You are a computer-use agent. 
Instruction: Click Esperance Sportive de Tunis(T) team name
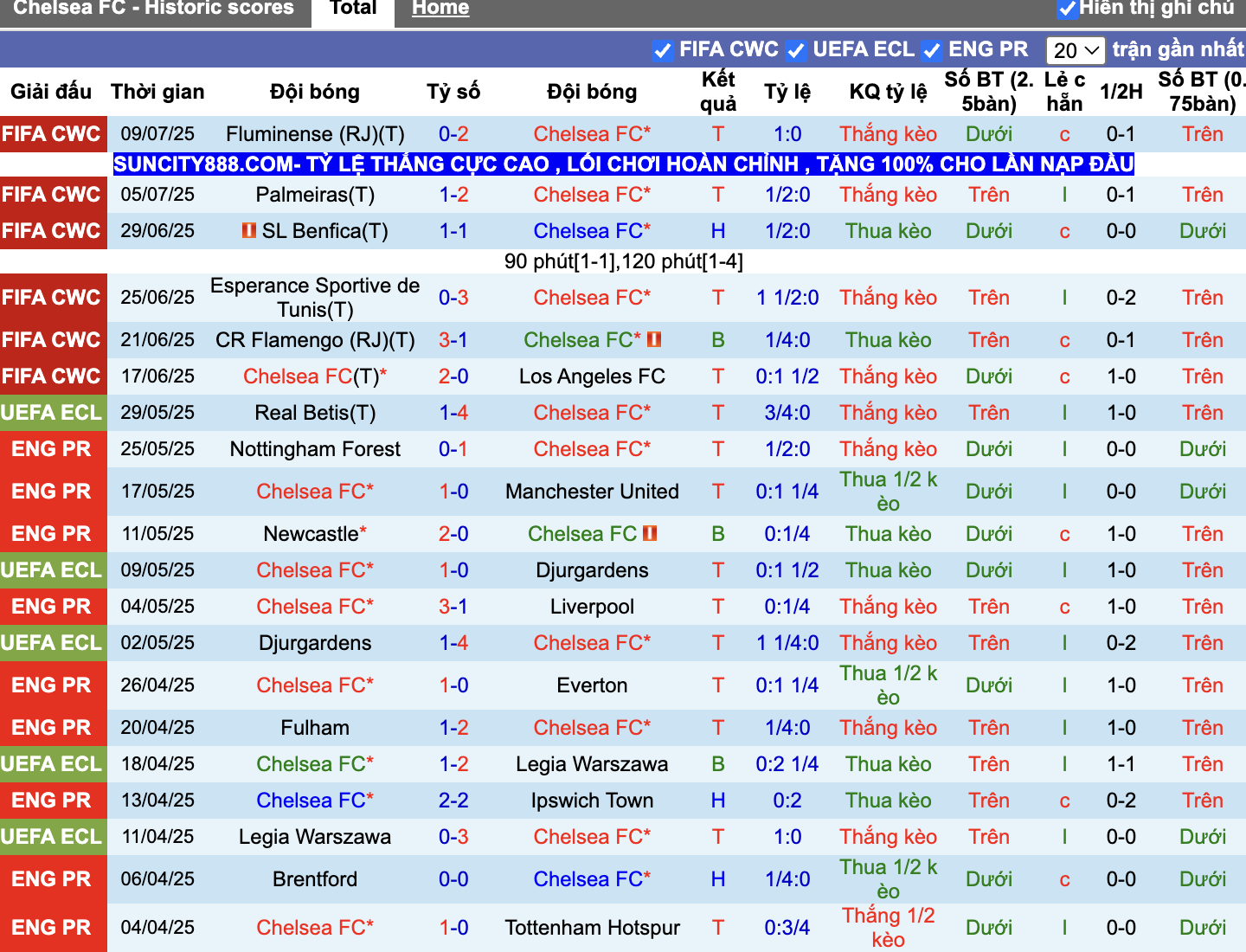click(315, 298)
